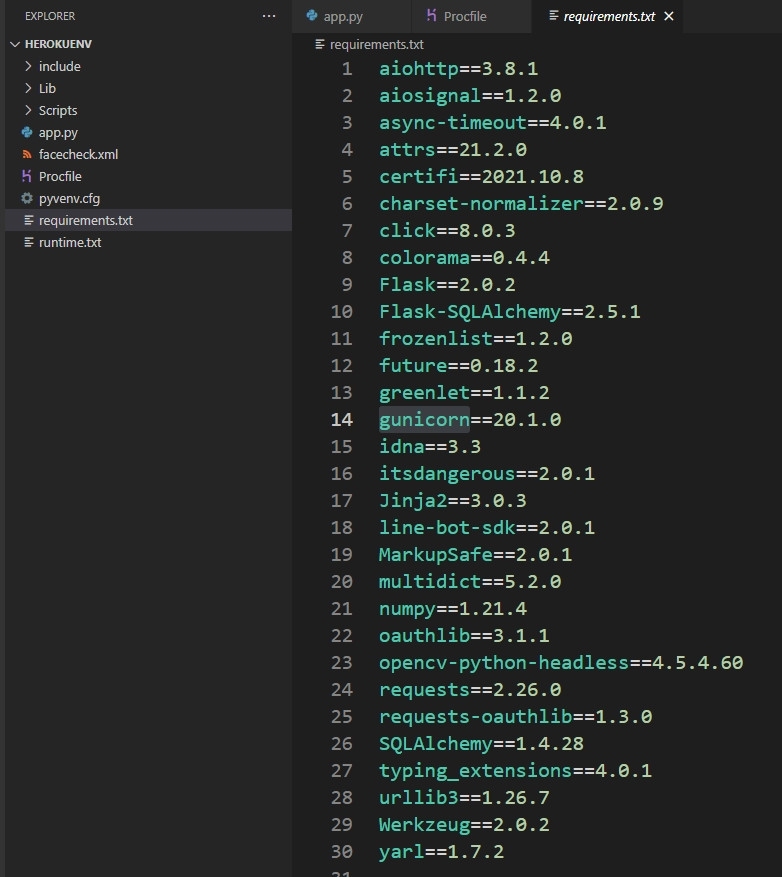
Task: Switch to the app.py editor tab
Action: coord(351,16)
